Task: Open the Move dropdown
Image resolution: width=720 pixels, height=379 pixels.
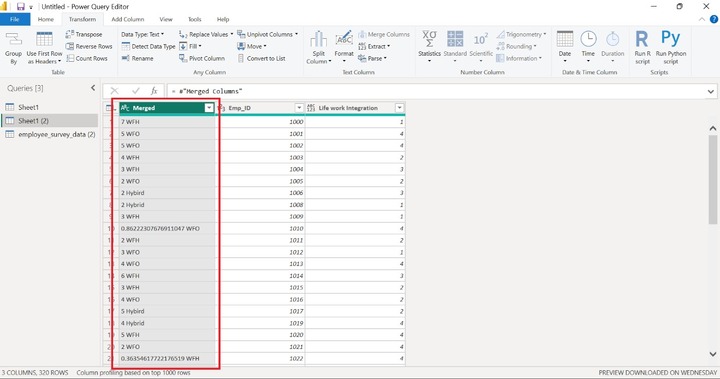Action: pos(252,46)
